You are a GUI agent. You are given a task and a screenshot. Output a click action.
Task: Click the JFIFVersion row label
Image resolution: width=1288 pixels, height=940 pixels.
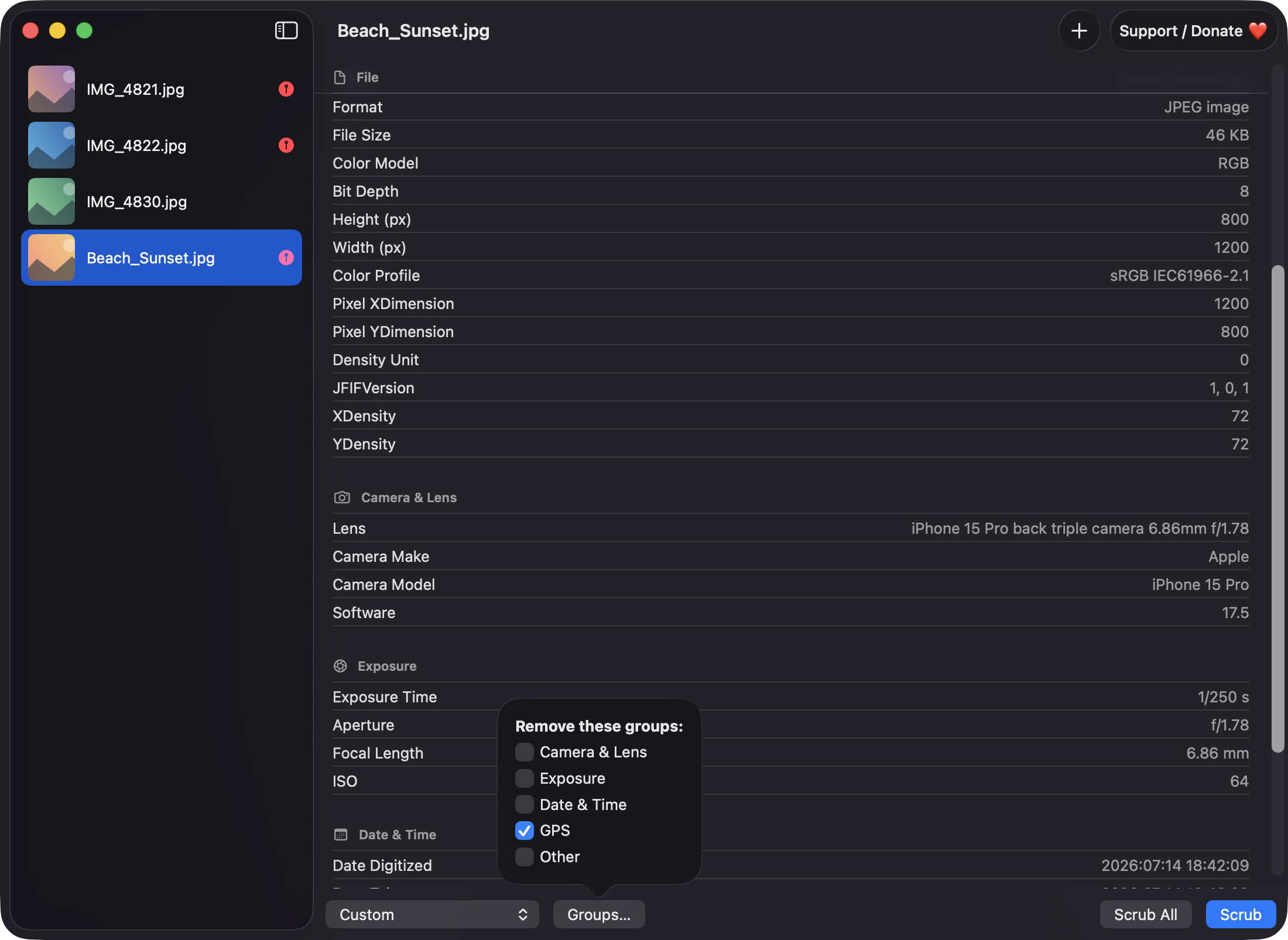(x=374, y=388)
